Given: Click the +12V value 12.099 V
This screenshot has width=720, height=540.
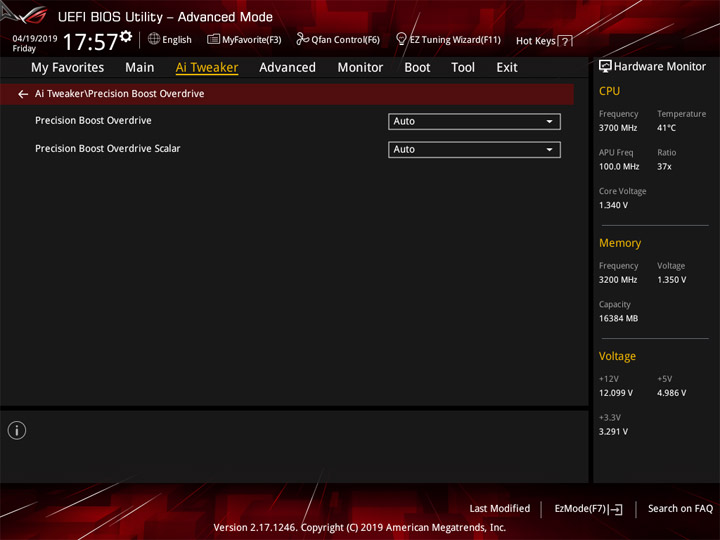Looking at the screenshot, I should pos(615,393).
